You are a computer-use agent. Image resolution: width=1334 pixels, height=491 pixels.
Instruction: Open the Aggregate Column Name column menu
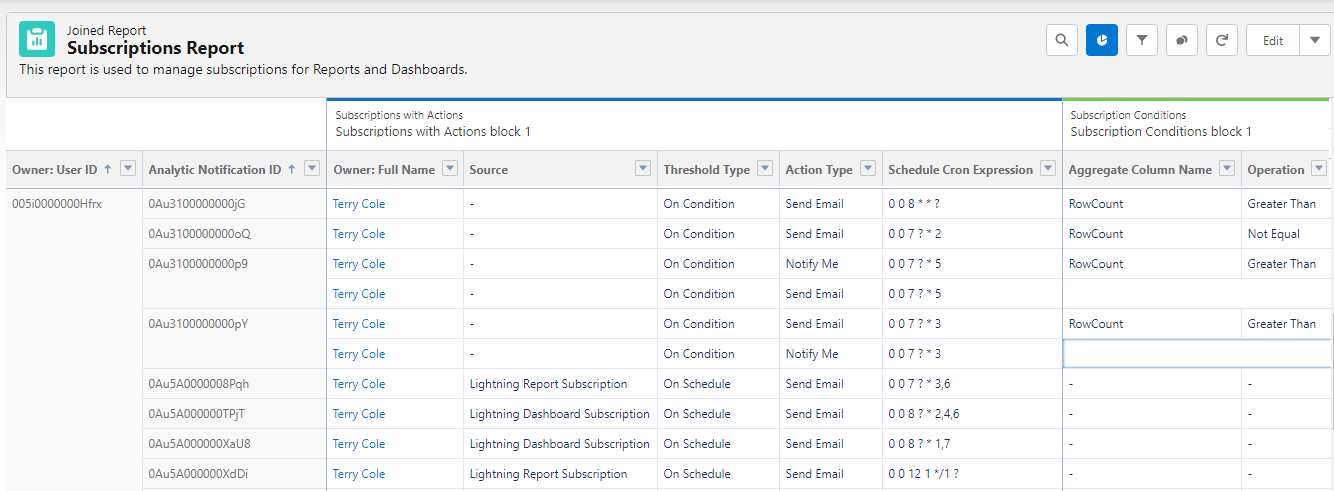[1227, 169]
